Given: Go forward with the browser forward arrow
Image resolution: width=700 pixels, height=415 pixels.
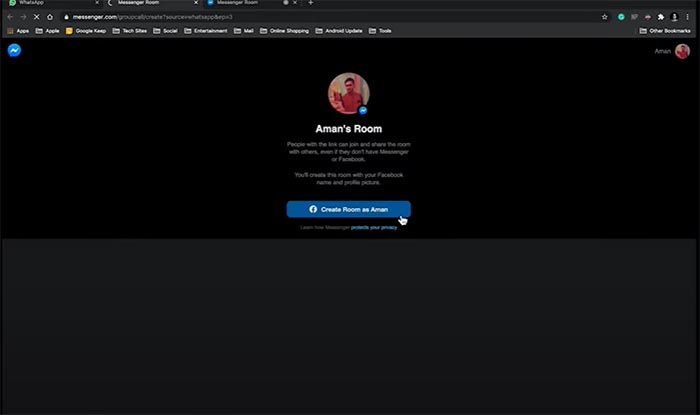Looking at the screenshot, I should (x=23, y=17).
